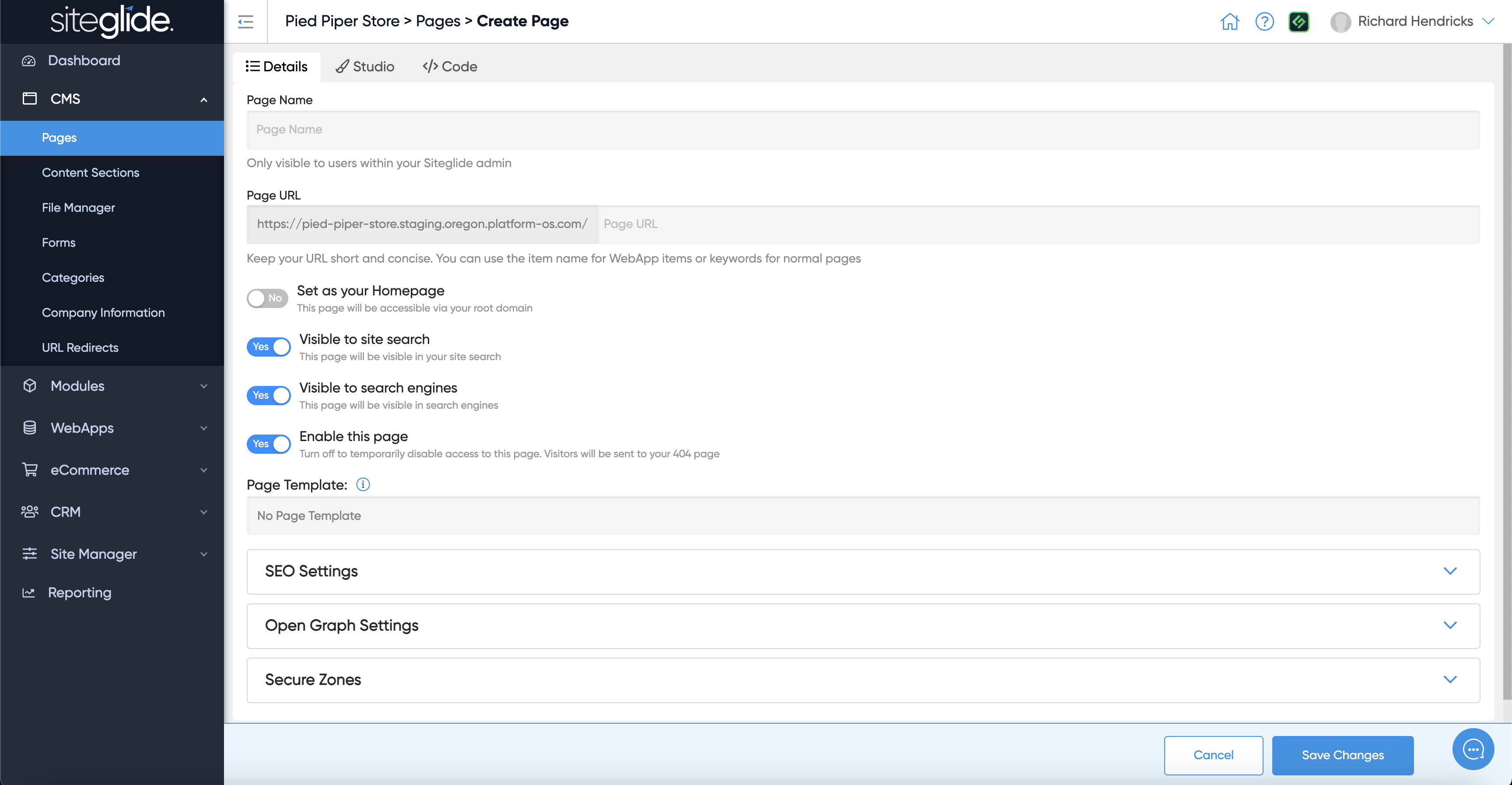Expand the Secure Zones panel
This screenshot has width=1512, height=785.
(x=863, y=680)
